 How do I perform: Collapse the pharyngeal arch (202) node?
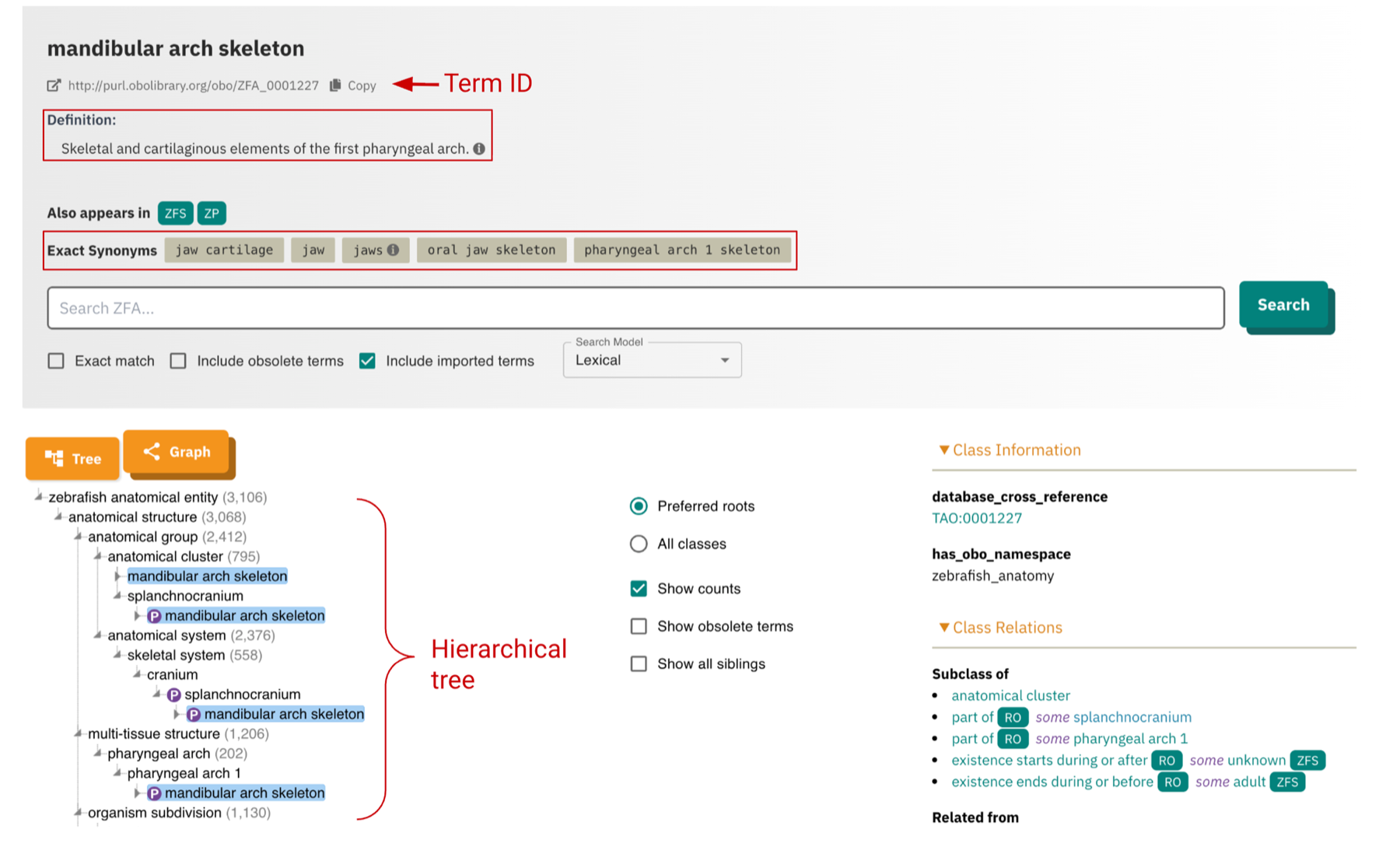(98, 753)
